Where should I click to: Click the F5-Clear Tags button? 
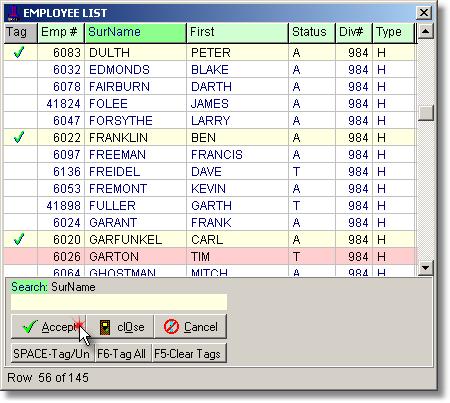click(189, 353)
